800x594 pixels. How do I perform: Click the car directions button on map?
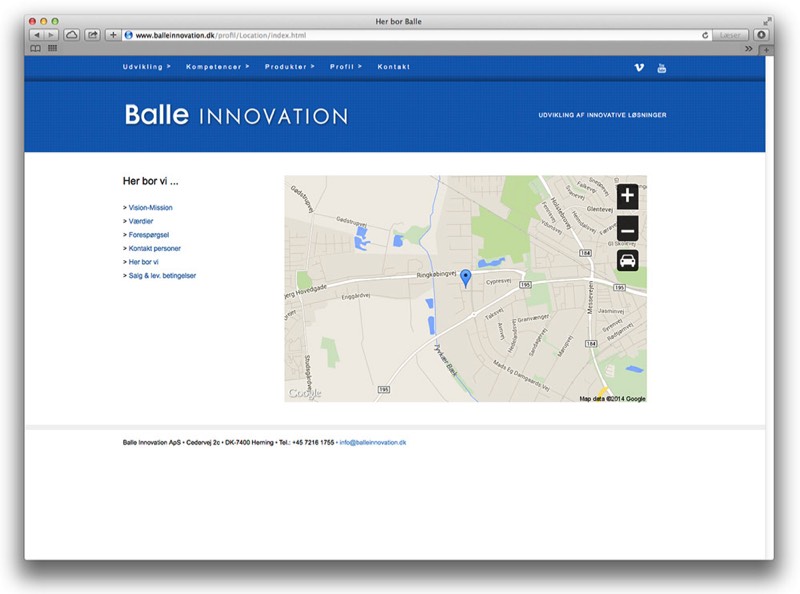tap(628, 261)
